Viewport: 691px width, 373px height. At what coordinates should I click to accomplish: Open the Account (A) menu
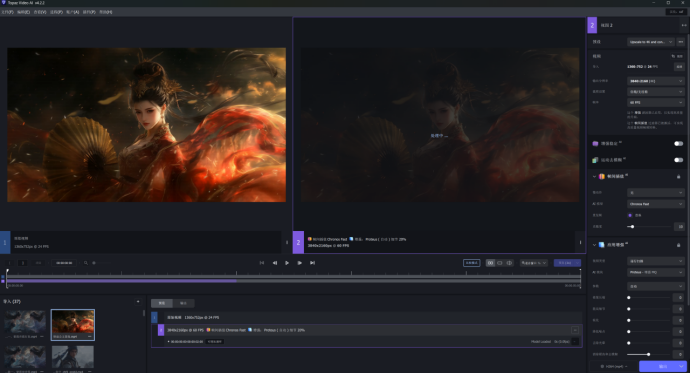pos(72,12)
